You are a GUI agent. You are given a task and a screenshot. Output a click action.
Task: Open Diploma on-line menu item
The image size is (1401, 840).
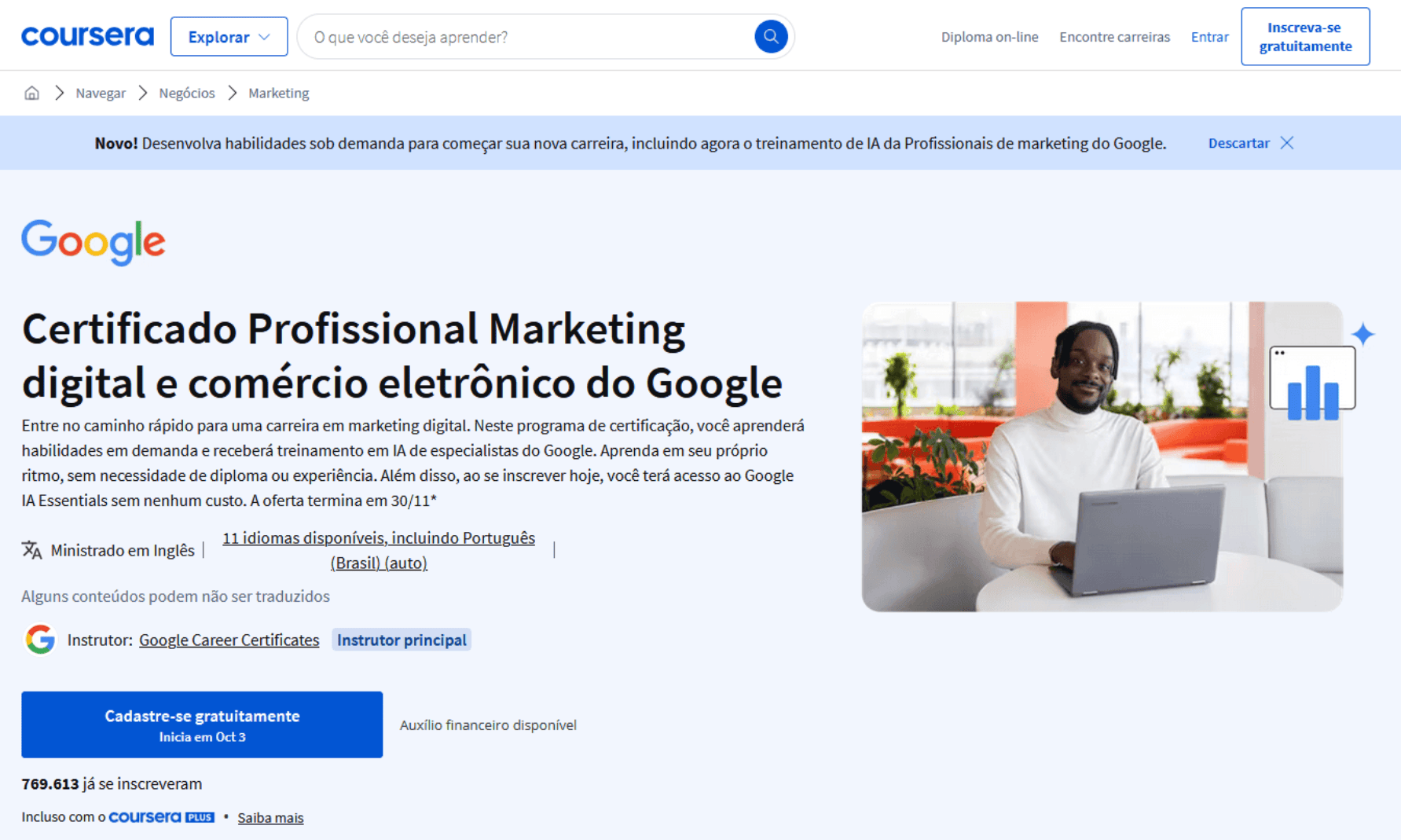coord(989,36)
